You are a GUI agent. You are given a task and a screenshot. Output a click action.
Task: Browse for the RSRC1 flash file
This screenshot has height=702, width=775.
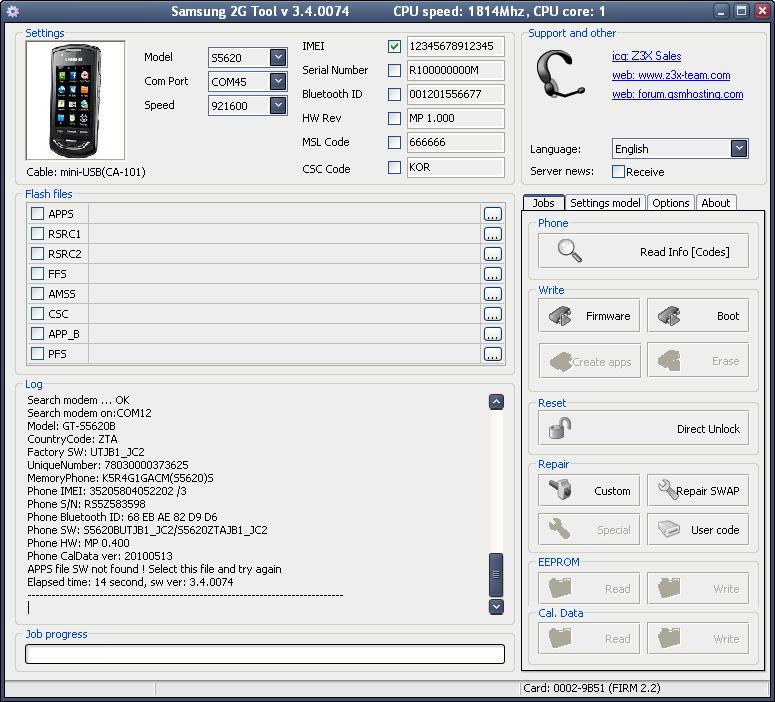[x=492, y=234]
